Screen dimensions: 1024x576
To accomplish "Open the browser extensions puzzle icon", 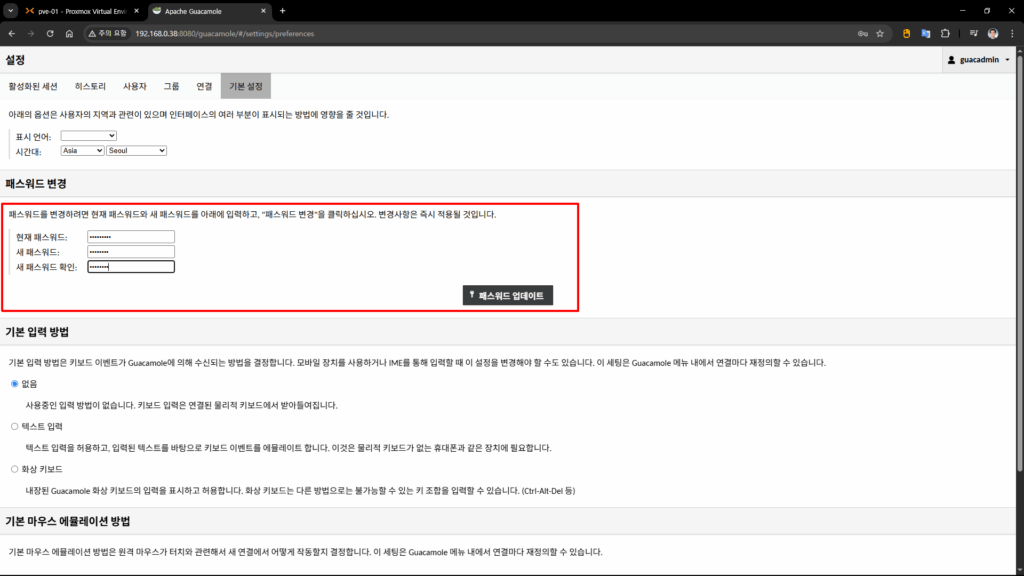I will pos(943,33).
